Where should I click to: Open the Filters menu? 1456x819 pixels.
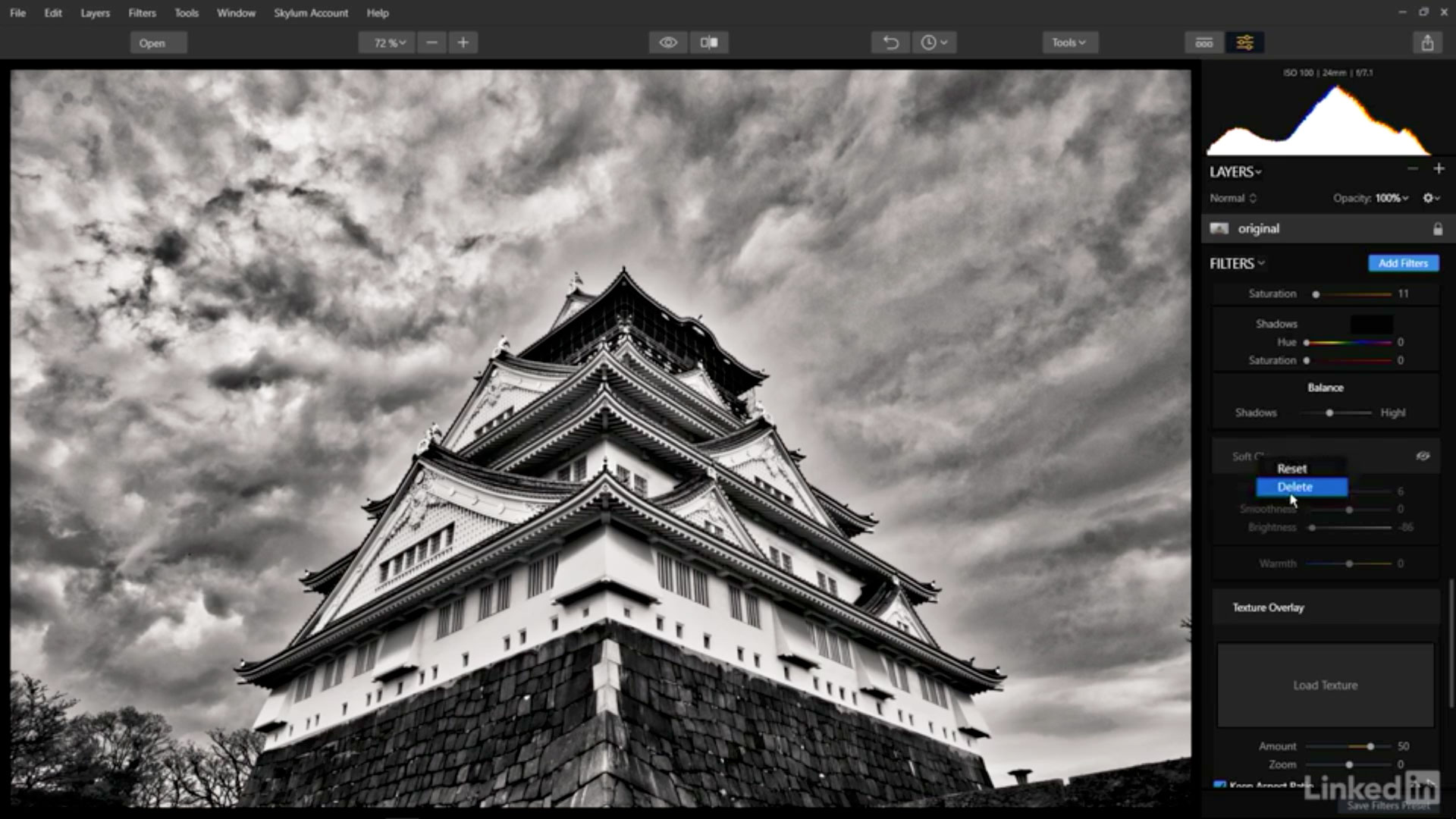[x=142, y=13]
